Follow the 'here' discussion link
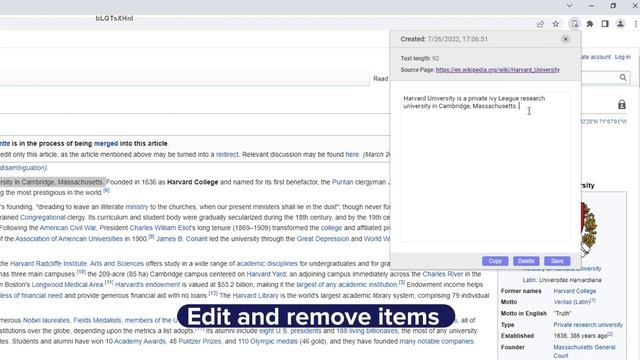This screenshot has width=640, height=360. click(x=352, y=155)
